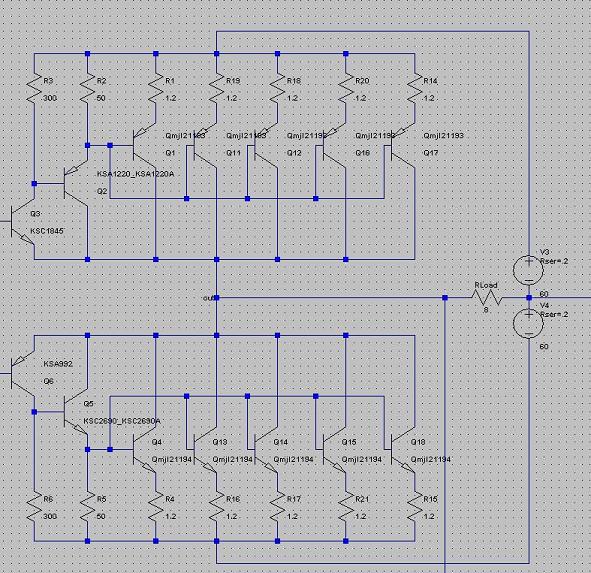Click the "1.2" value of R15

click(x=428, y=516)
